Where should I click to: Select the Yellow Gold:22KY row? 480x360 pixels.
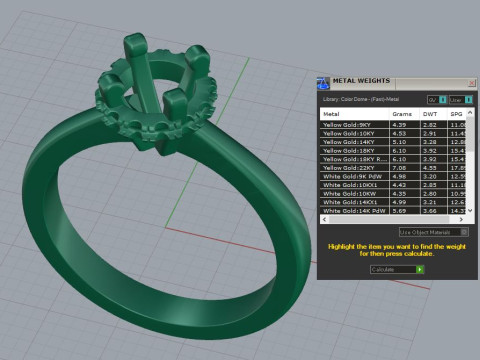(393, 168)
